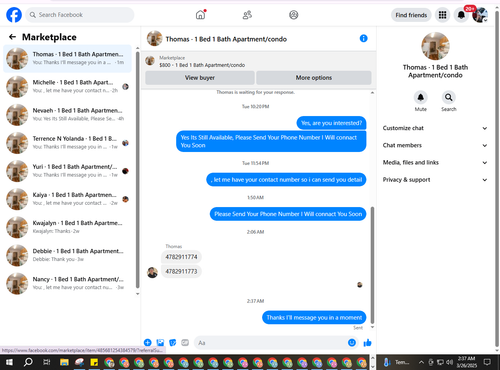Search in conversation magnifier icon
500x370 pixels.
pyautogui.click(x=449, y=97)
